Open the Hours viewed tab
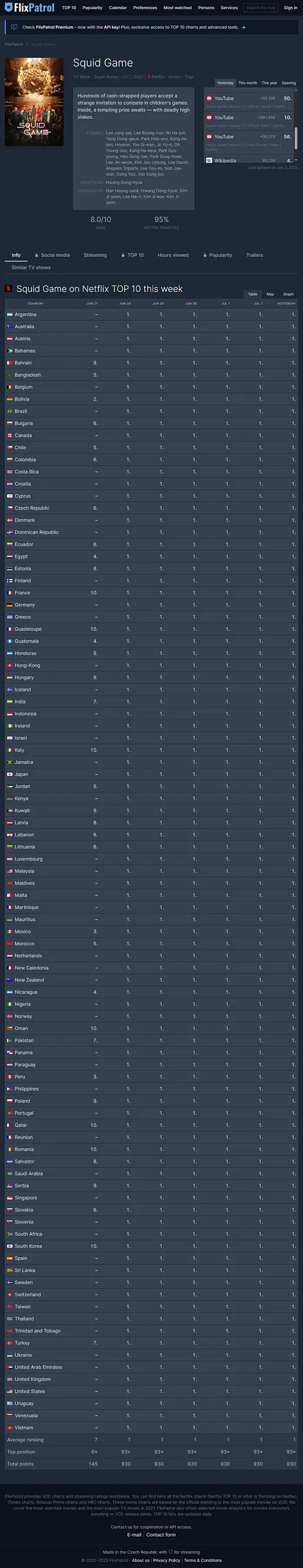The height and width of the screenshot is (1568, 303). [173, 255]
